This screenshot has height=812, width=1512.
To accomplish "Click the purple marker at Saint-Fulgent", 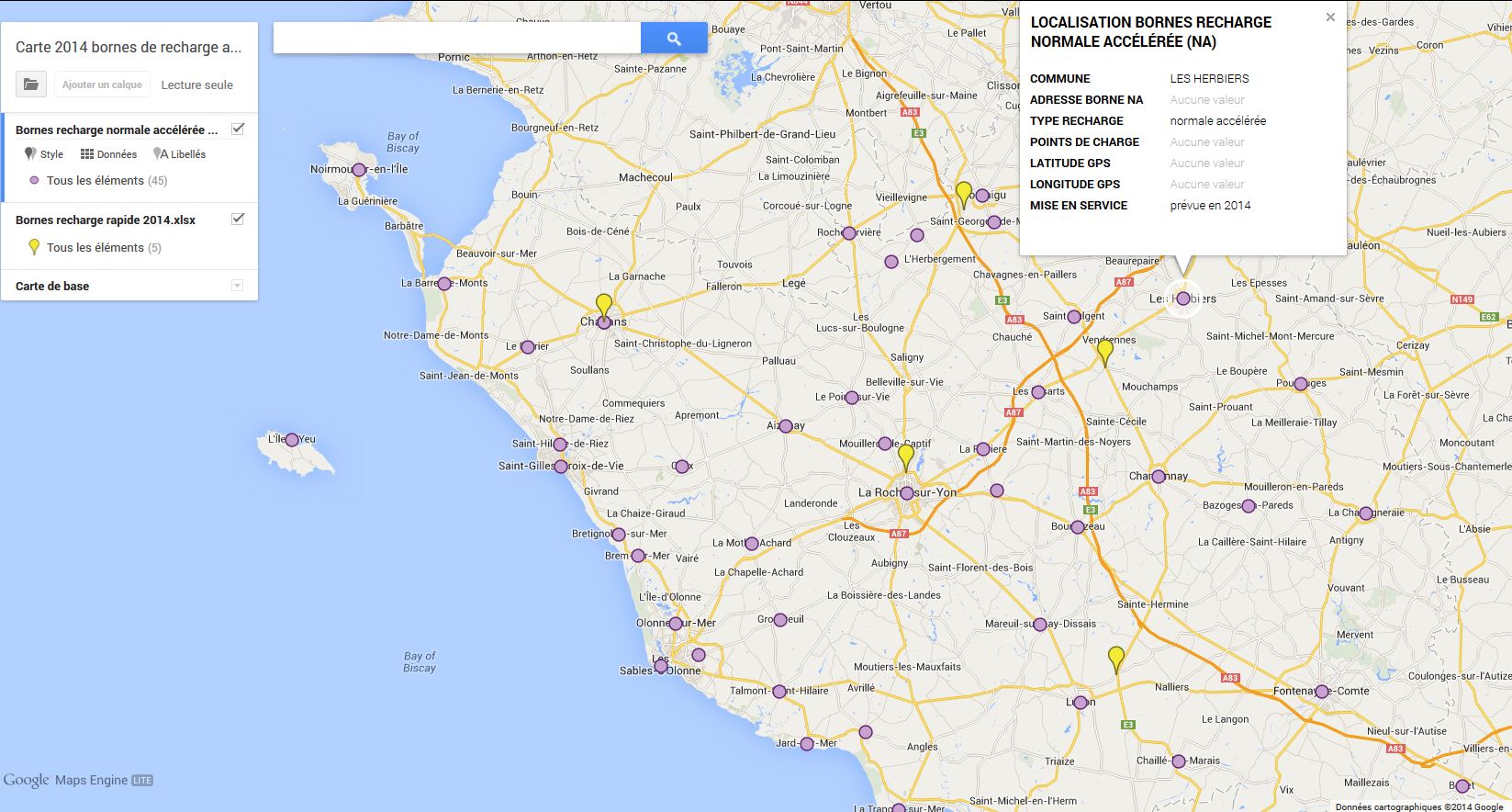I will tap(1074, 317).
